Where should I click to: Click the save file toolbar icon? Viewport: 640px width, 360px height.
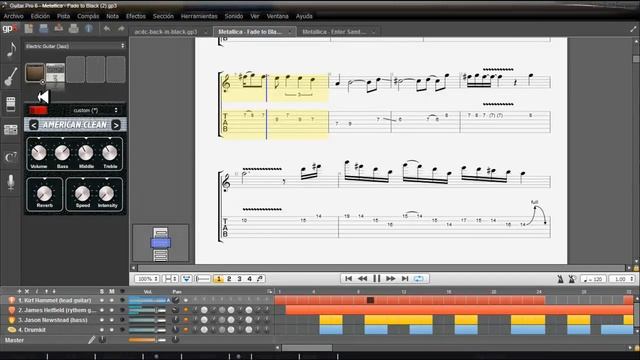tap(43, 29)
